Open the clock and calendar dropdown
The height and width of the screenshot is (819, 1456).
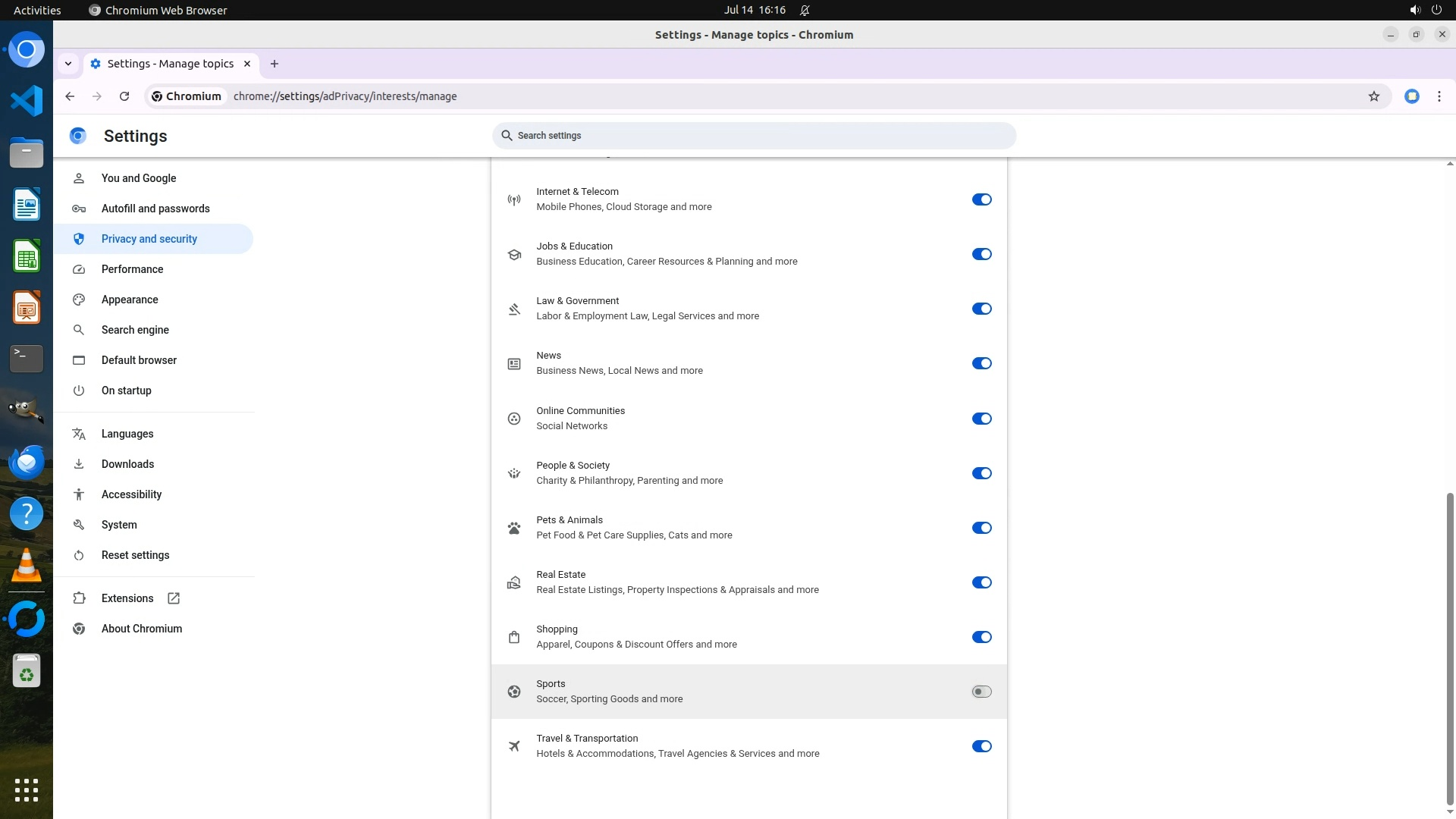point(755,10)
